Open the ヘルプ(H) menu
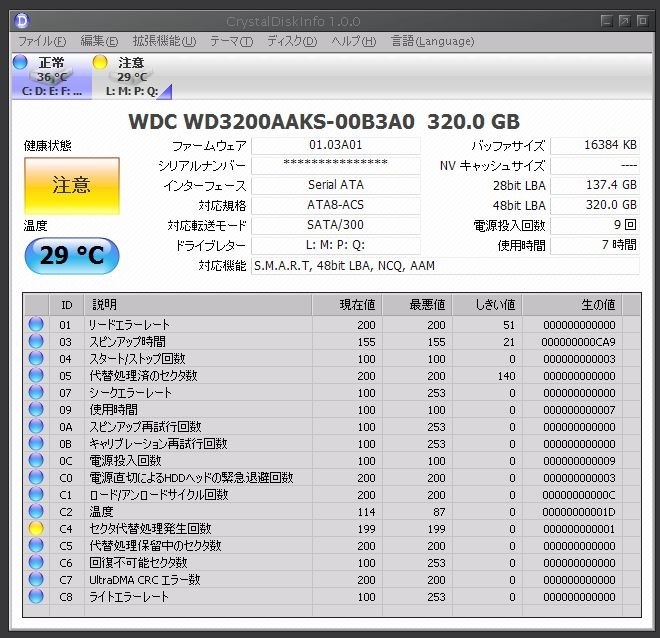Viewport: 660px width, 638px height. [x=354, y=41]
